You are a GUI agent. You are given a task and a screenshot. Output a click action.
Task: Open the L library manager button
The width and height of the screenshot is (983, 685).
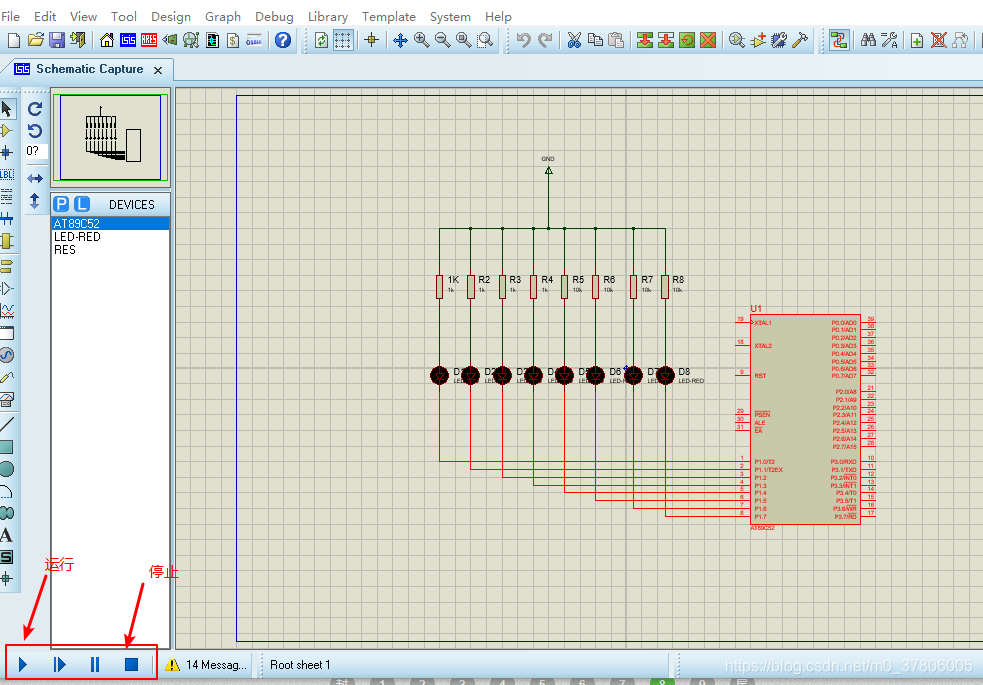(82, 204)
